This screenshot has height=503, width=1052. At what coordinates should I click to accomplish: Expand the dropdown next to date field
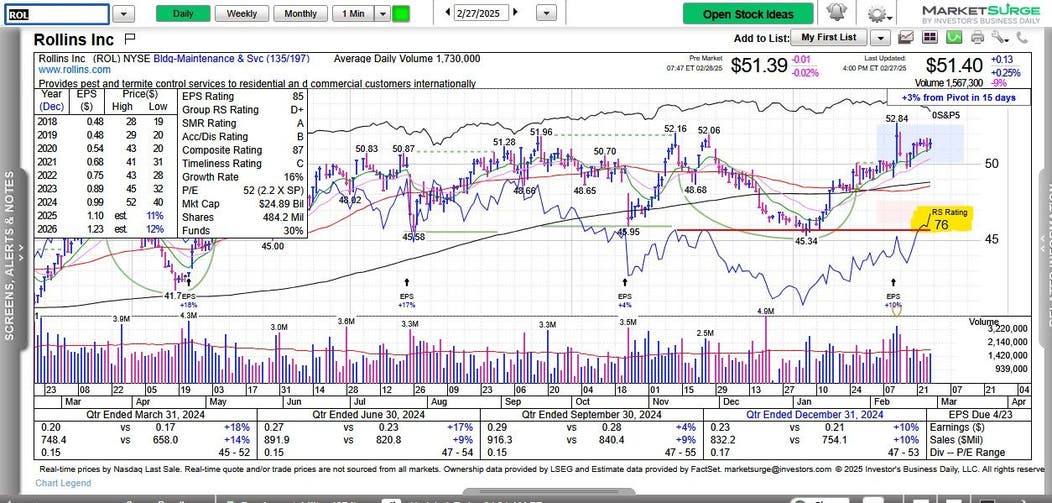[x=546, y=14]
